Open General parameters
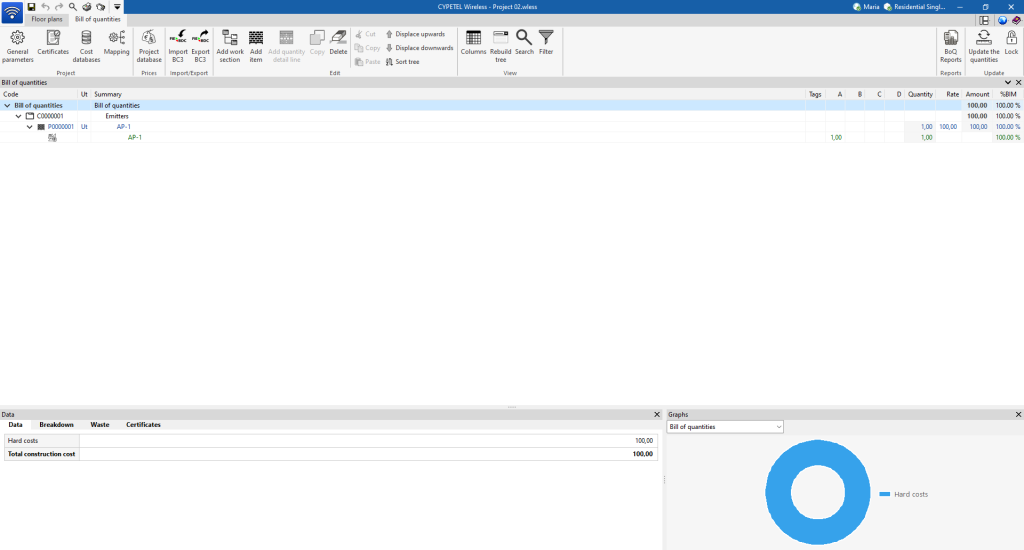This screenshot has width=1024, height=550. click(x=18, y=46)
